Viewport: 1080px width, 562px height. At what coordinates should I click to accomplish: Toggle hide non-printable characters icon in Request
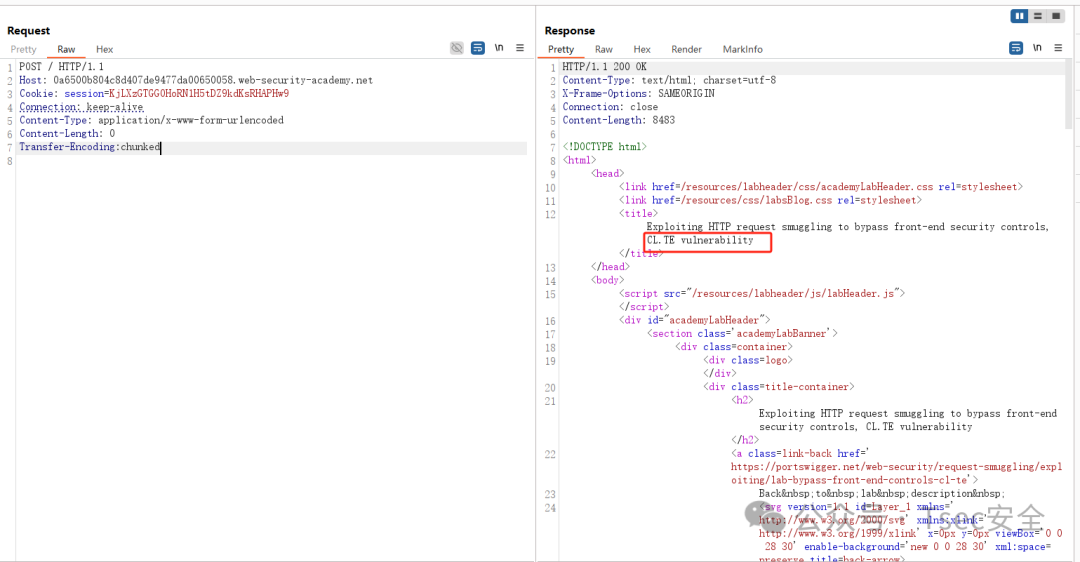pos(457,48)
